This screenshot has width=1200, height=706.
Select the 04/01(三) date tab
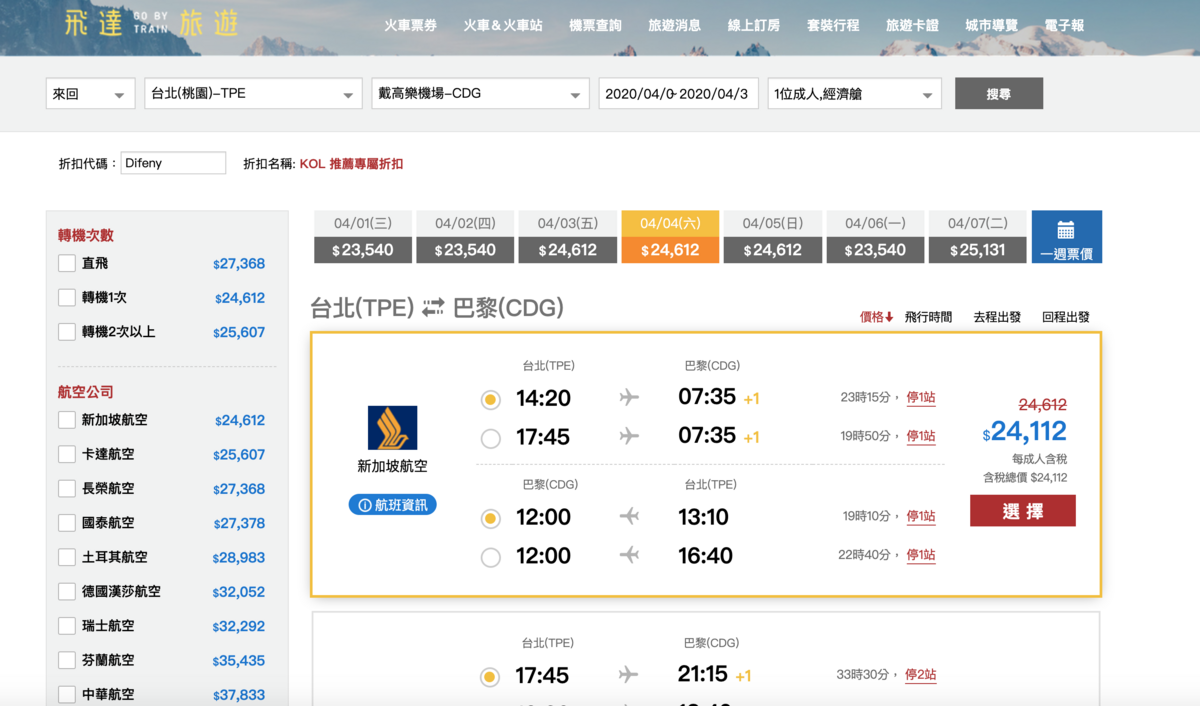363,237
